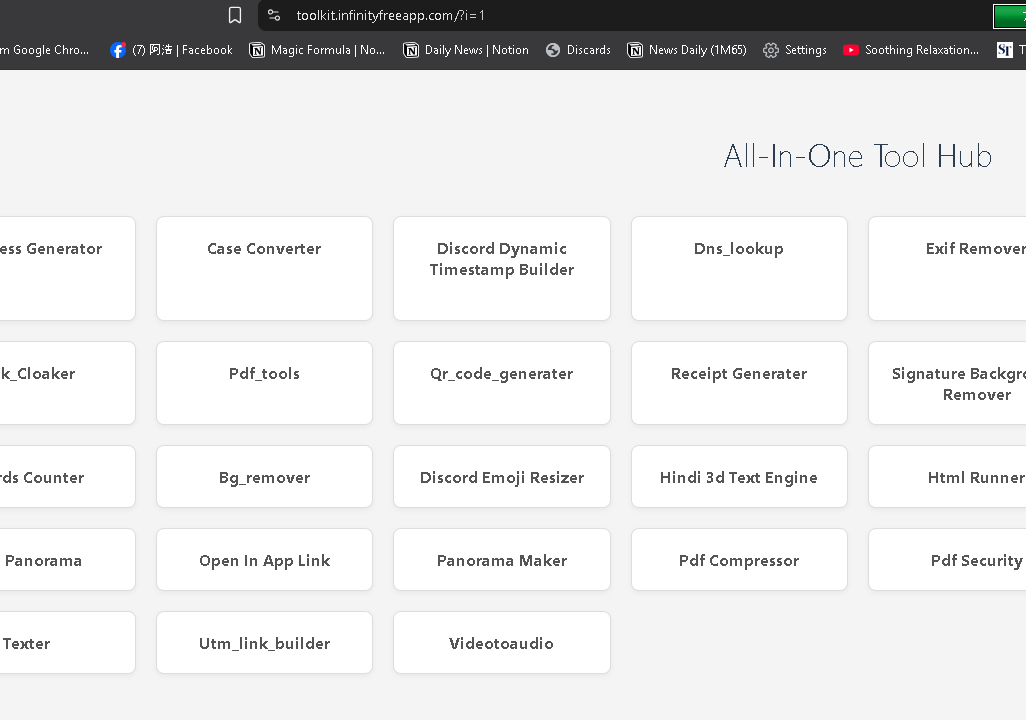Open the Pdf_tools card

point(264,383)
